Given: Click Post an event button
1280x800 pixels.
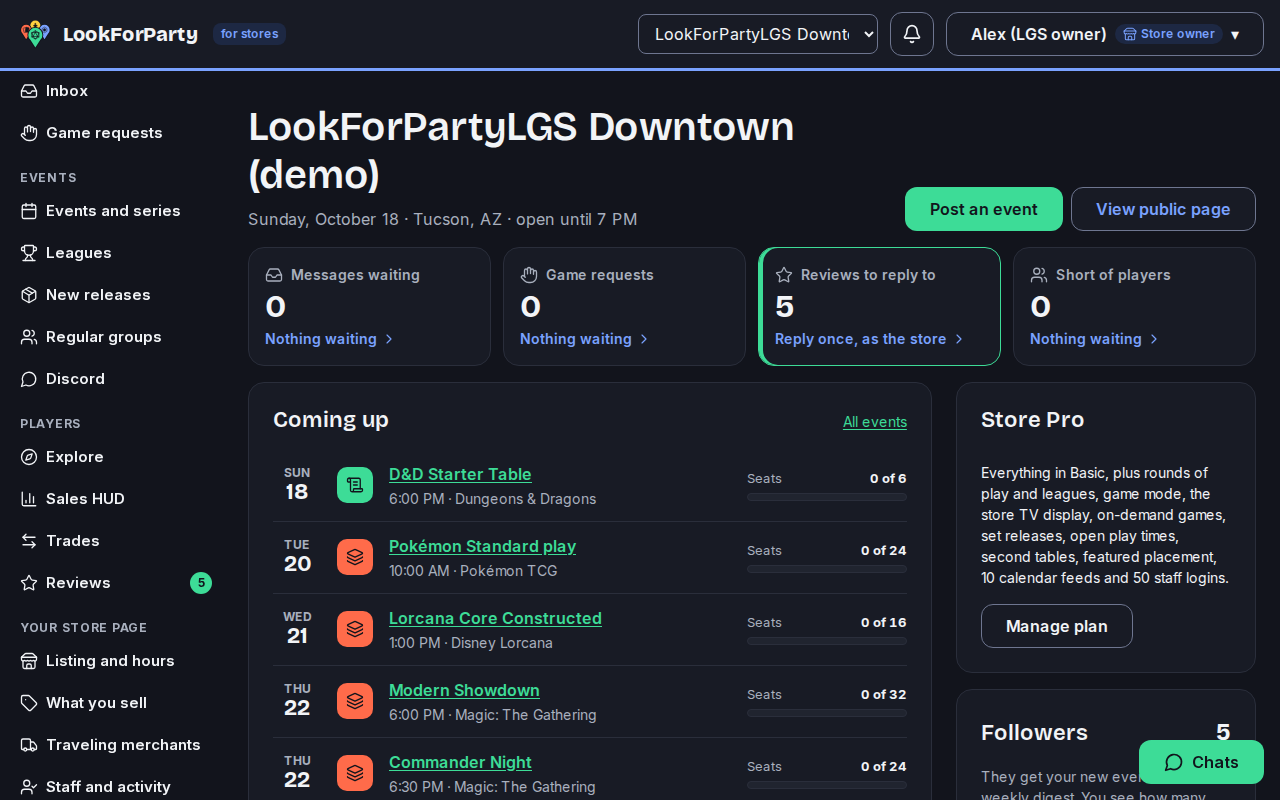Looking at the screenshot, I should pyautogui.click(x=984, y=209).
